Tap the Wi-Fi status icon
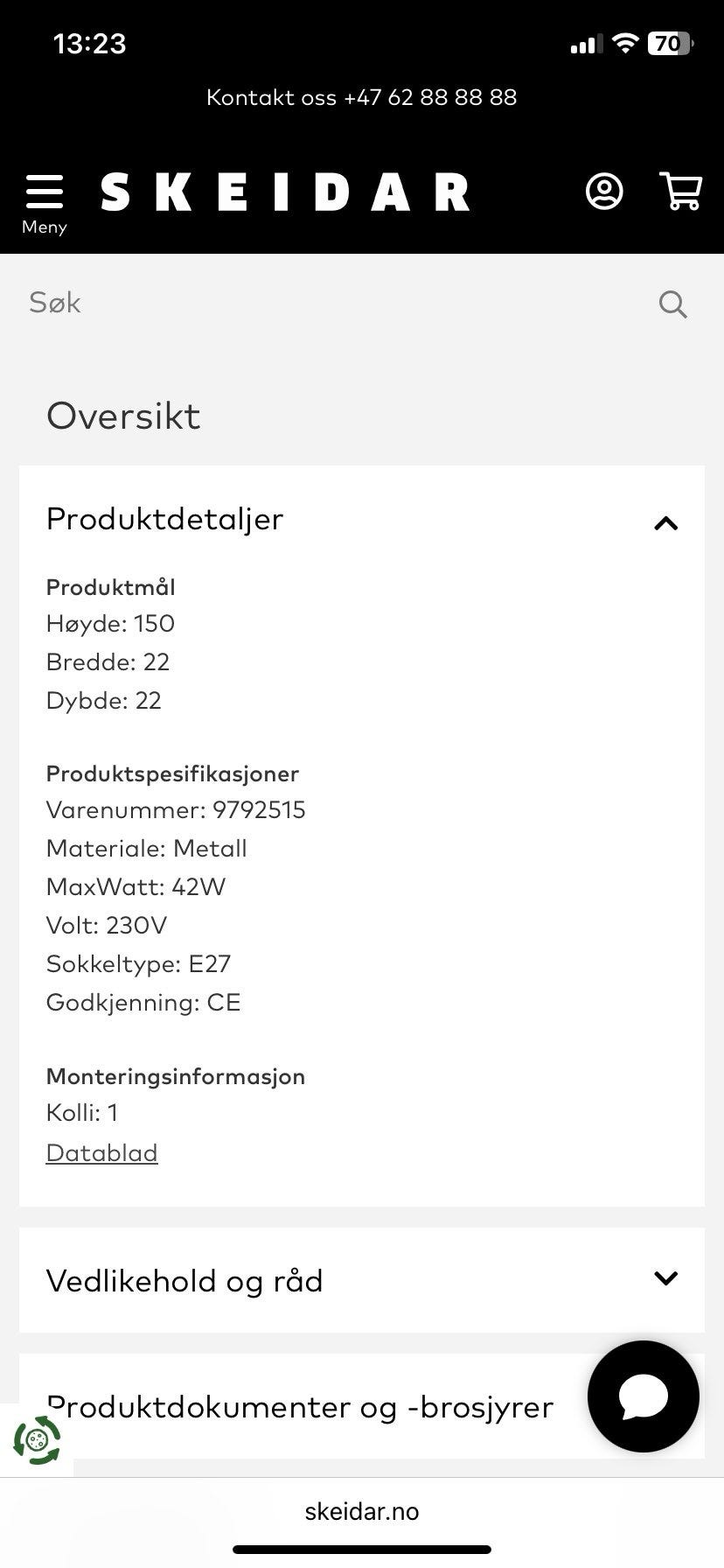Screen dimensions: 724x1568 tap(624, 44)
